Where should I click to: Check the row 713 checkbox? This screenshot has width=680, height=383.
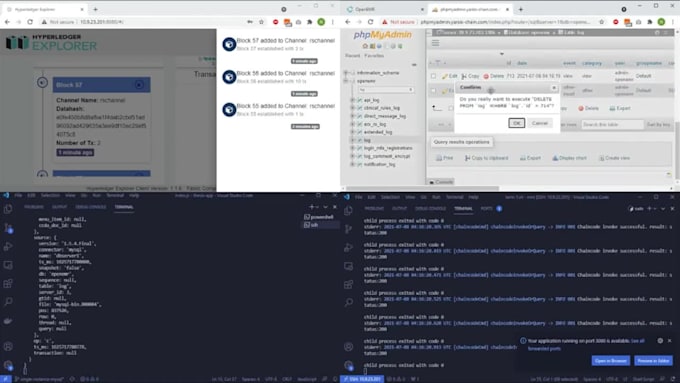(433, 76)
